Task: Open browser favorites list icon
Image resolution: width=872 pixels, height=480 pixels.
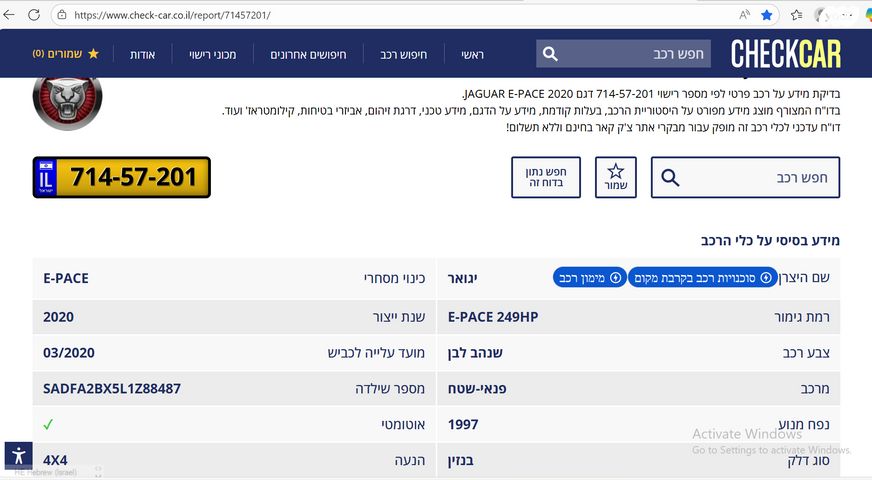Action: tap(796, 15)
